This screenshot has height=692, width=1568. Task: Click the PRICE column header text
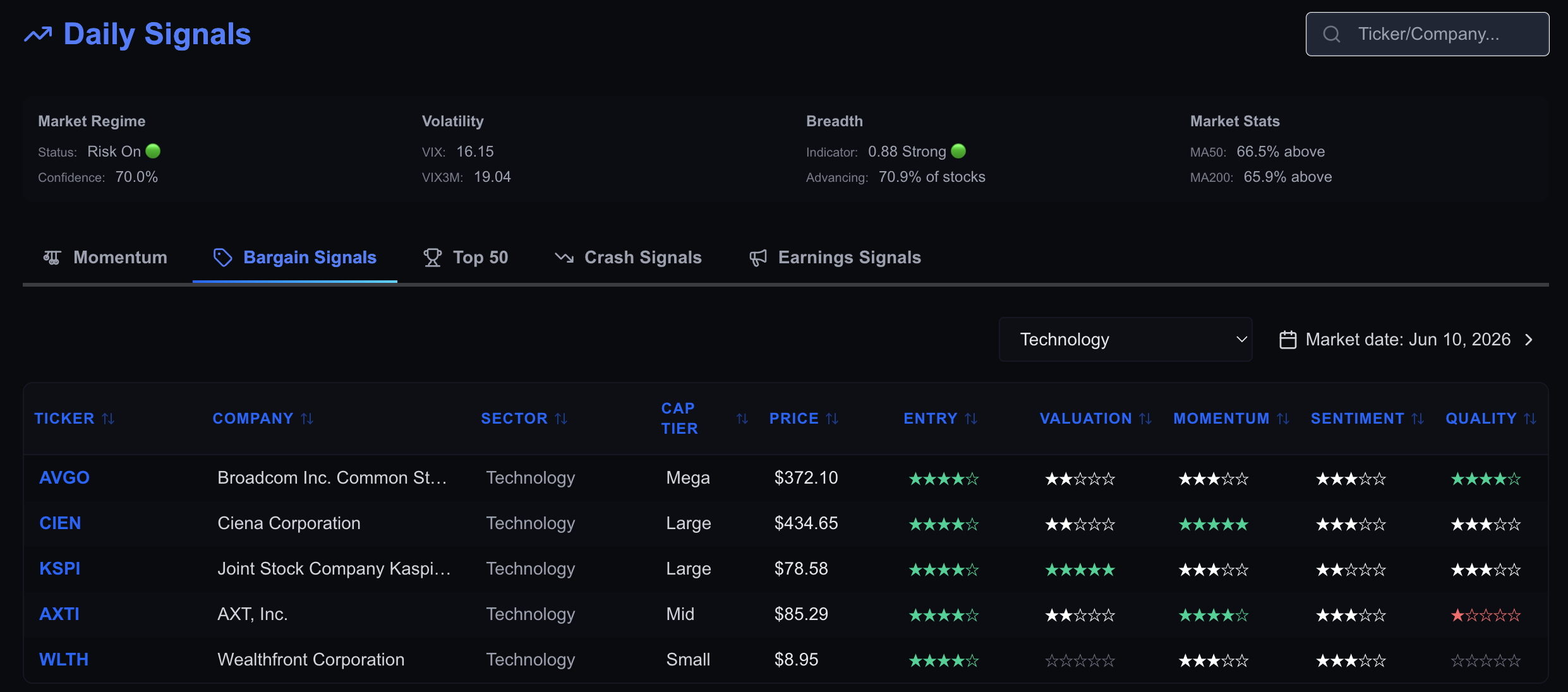point(794,419)
